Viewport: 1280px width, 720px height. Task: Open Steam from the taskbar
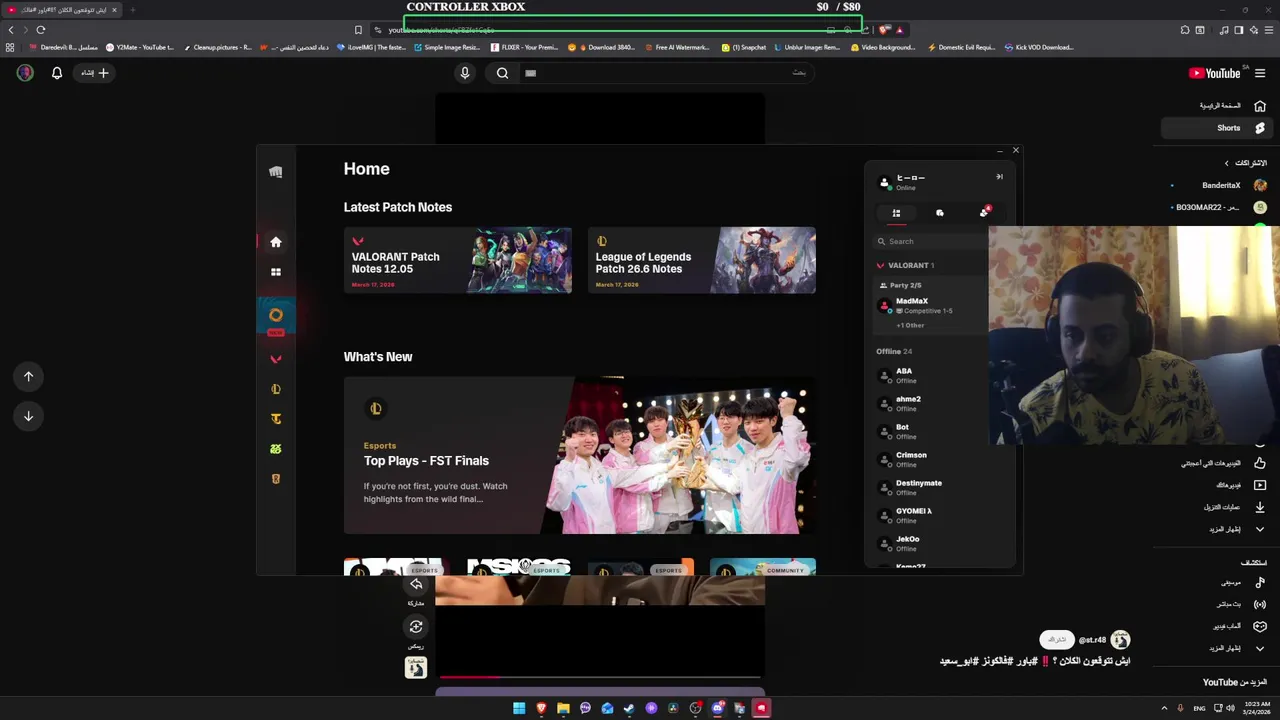(x=629, y=708)
